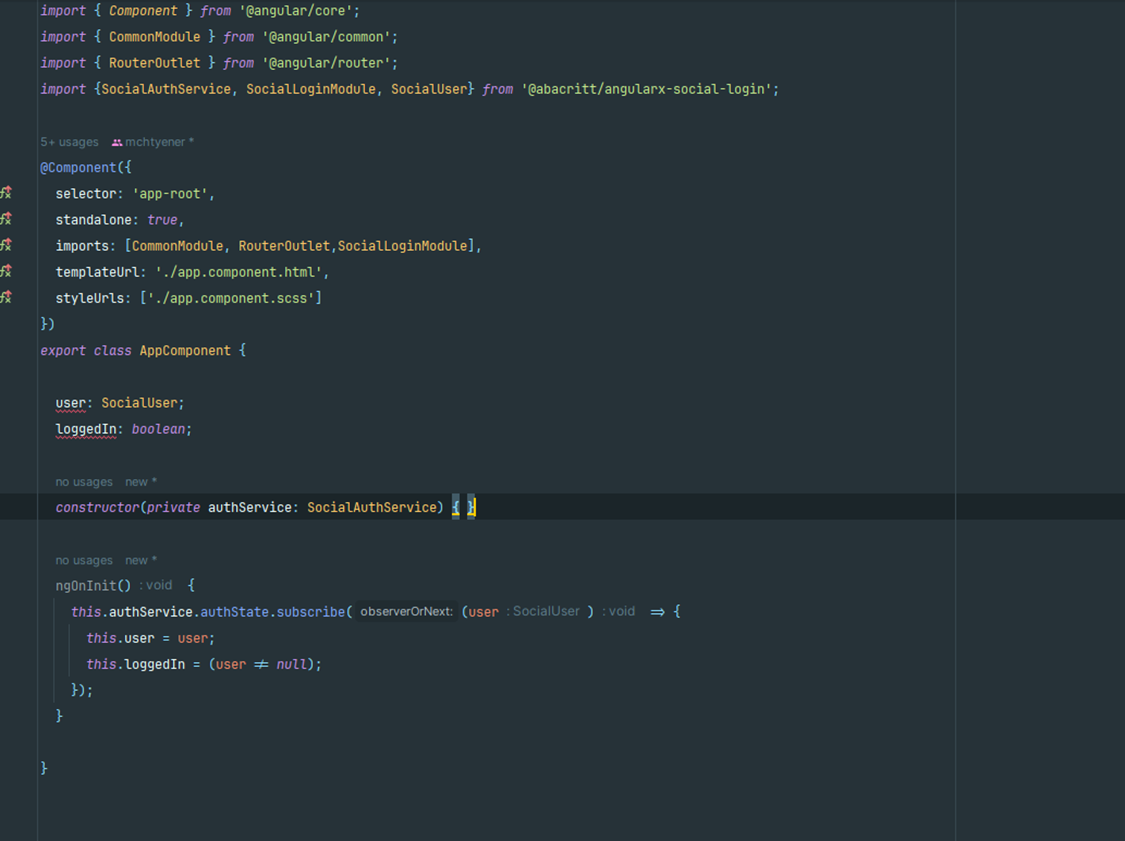Image resolution: width=1125 pixels, height=841 pixels.
Task: Click ': void' return hint after ngOnInit()
Action: pos(156,586)
